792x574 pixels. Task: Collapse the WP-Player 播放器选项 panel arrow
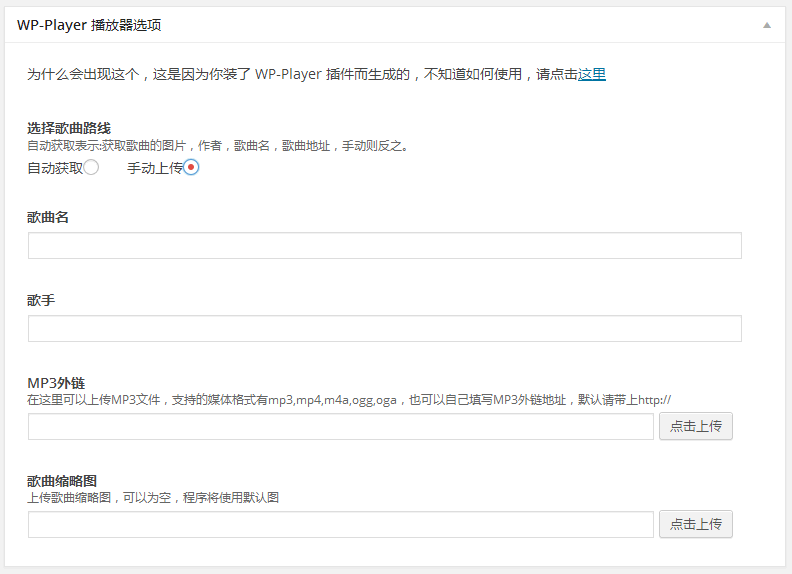(767, 25)
